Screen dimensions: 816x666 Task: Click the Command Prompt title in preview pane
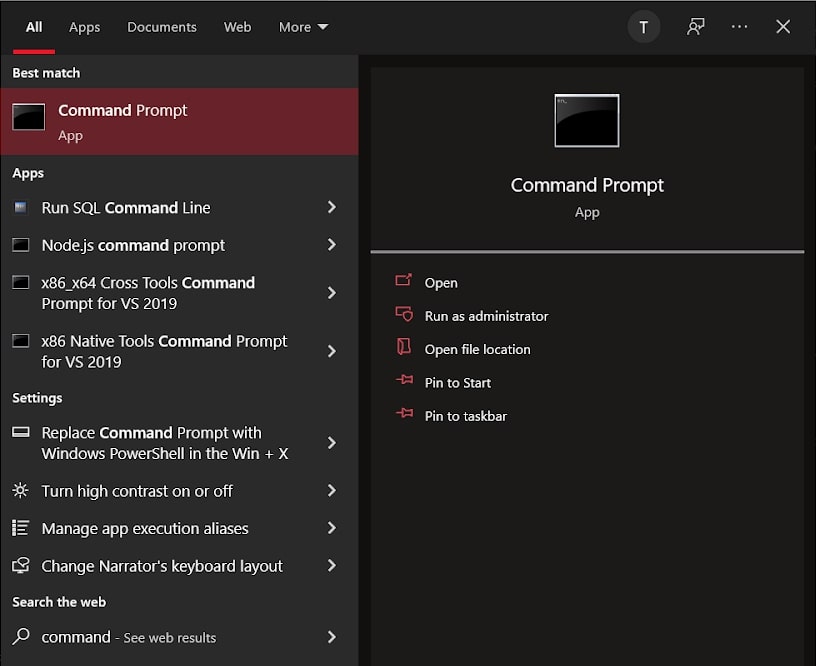pos(587,185)
